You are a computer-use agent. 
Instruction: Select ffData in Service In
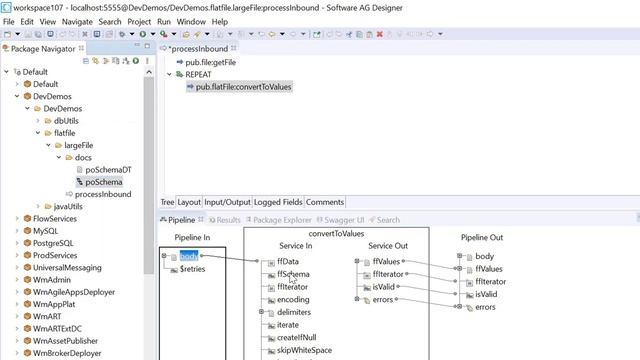288,262
